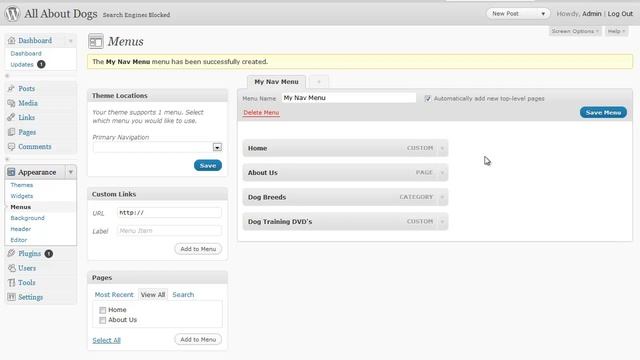Click the Plugins update count badge

pos(49,254)
